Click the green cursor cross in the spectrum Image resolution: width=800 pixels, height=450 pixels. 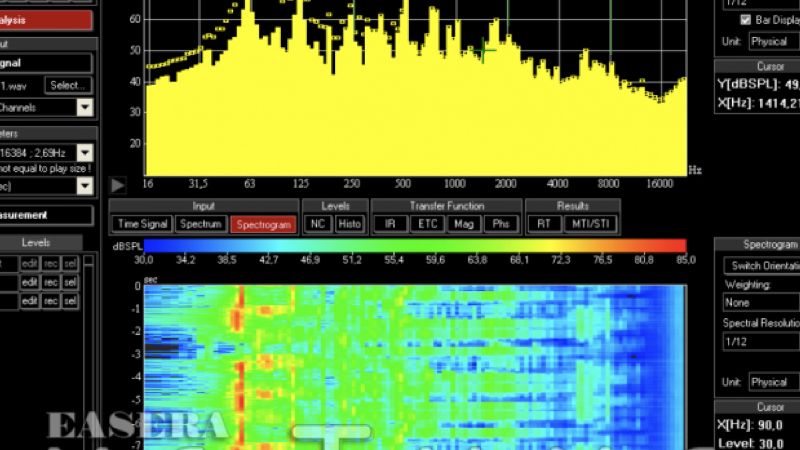pyautogui.click(x=483, y=51)
